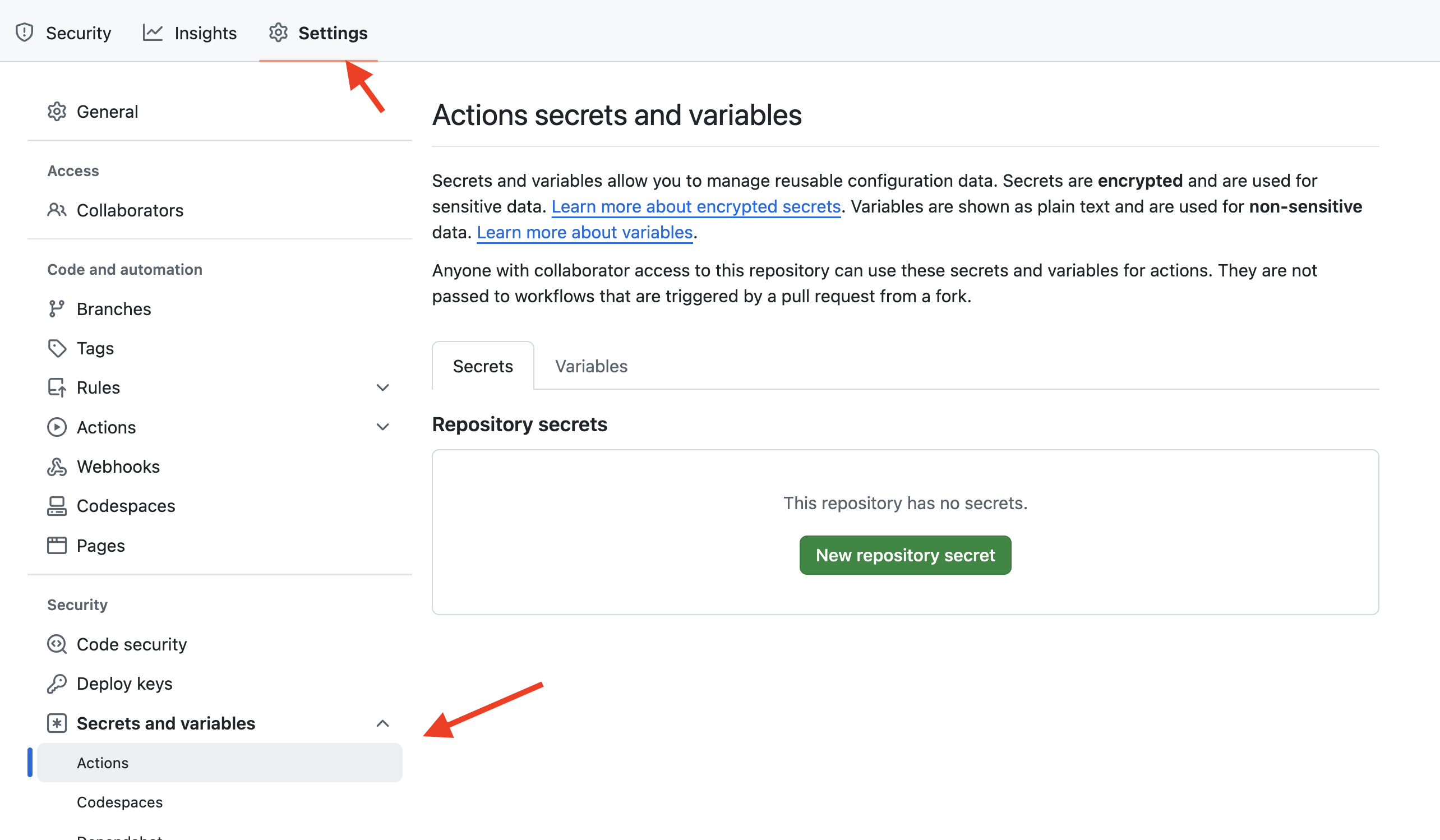Click the Settings gear icon in top nav
1440x840 pixels.
tap(278, 33)
